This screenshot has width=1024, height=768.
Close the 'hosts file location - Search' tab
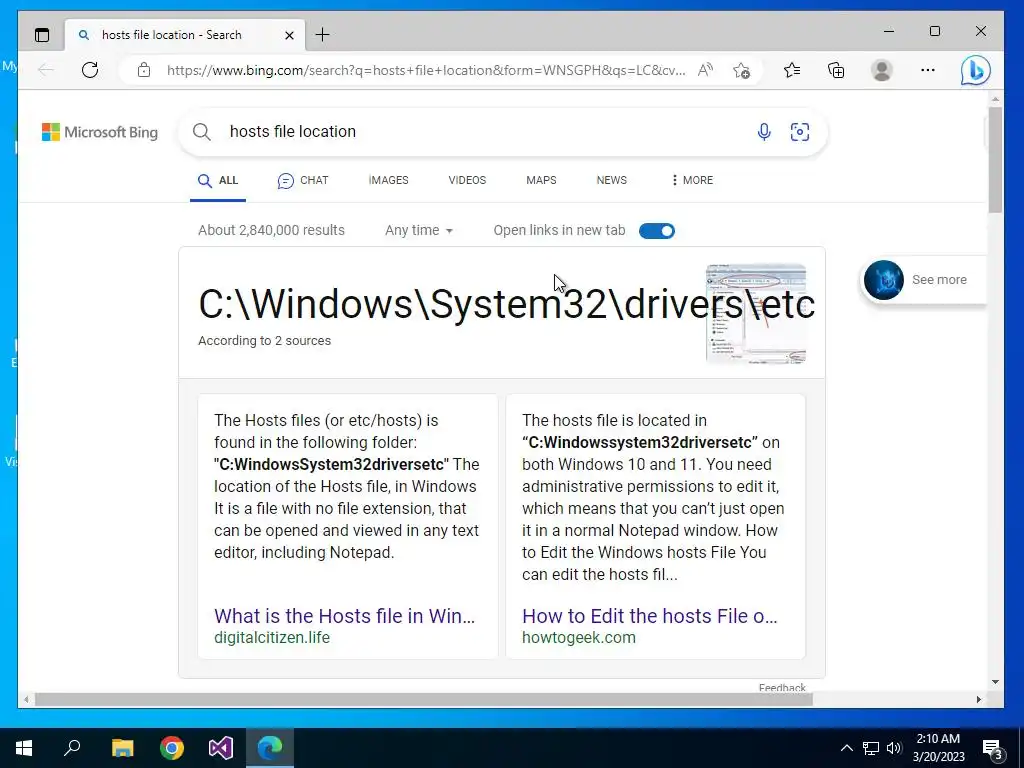[289, 35]
